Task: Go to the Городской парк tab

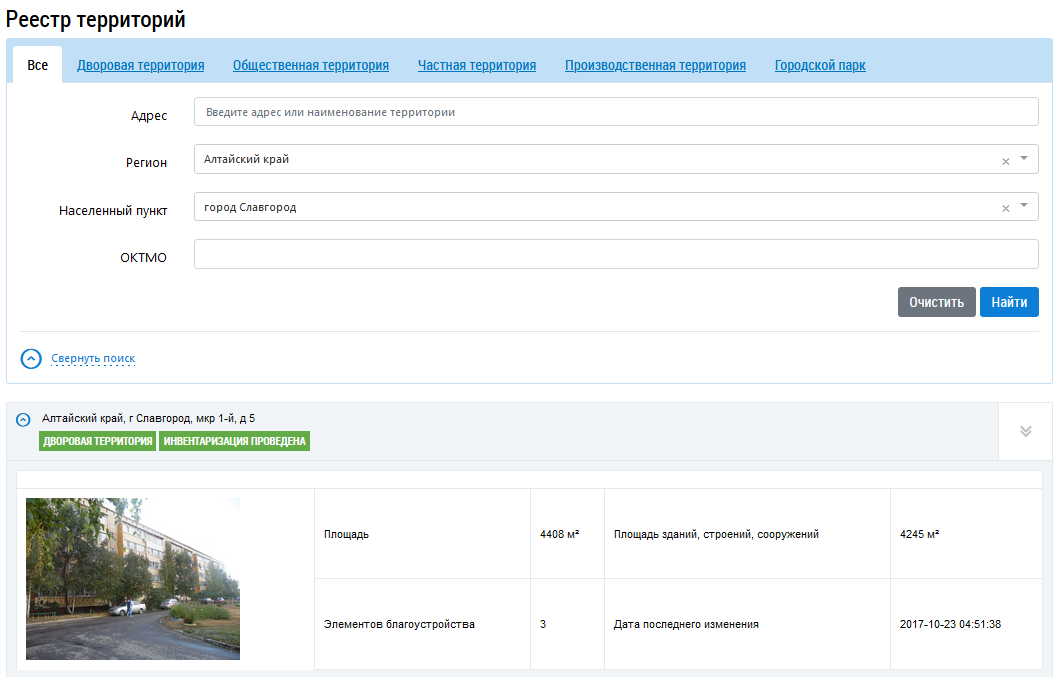Action: (820, 65)
